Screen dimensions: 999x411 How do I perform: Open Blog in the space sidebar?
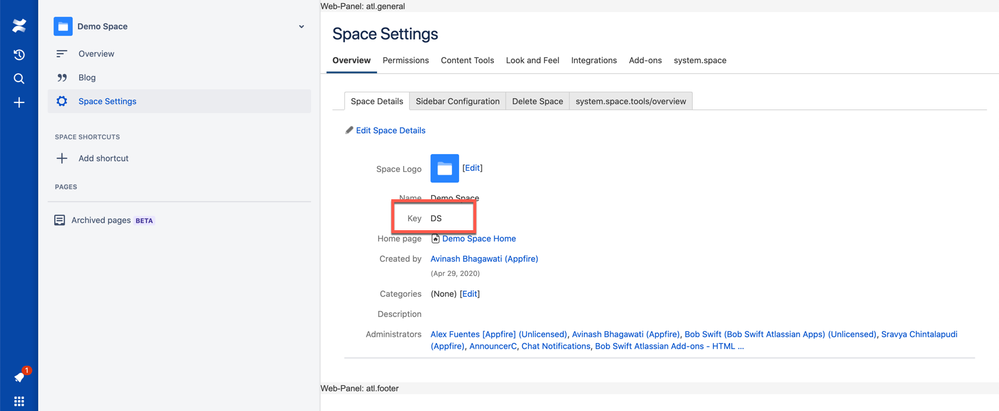(87, 78)
